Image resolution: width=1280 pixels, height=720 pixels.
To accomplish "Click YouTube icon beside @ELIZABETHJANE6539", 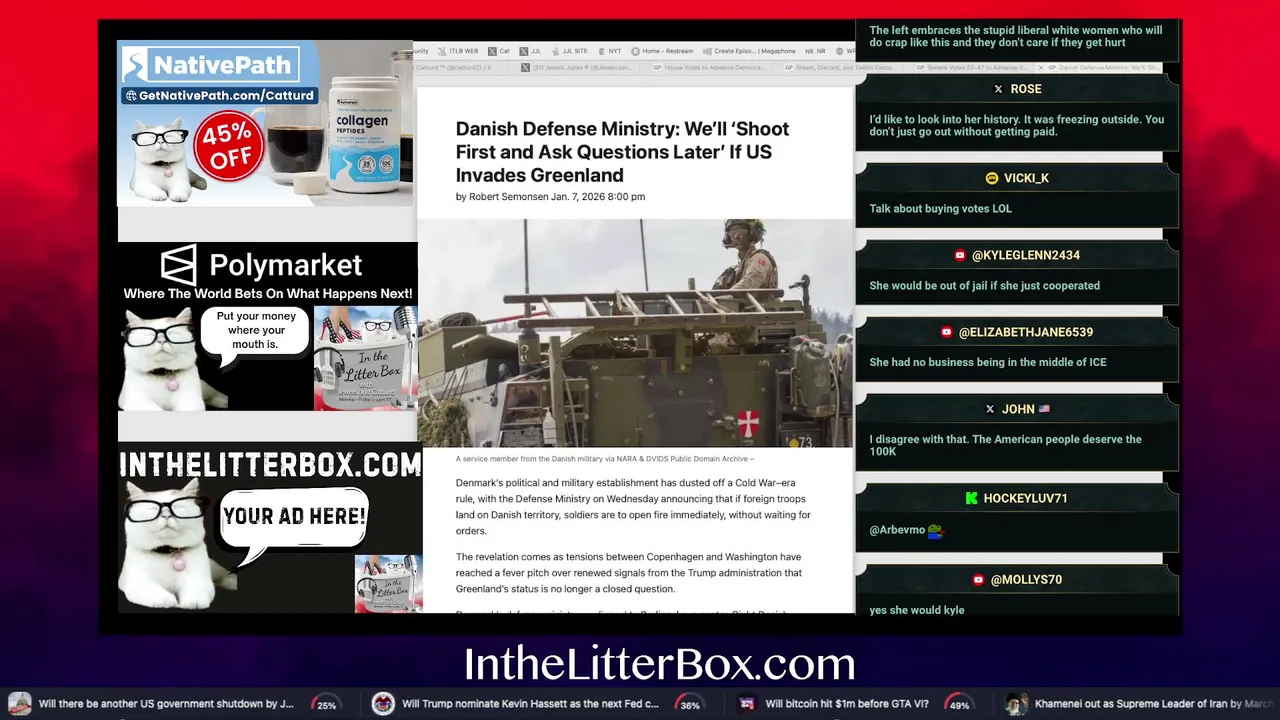I will pyautogui.click(x=946, y=332).
